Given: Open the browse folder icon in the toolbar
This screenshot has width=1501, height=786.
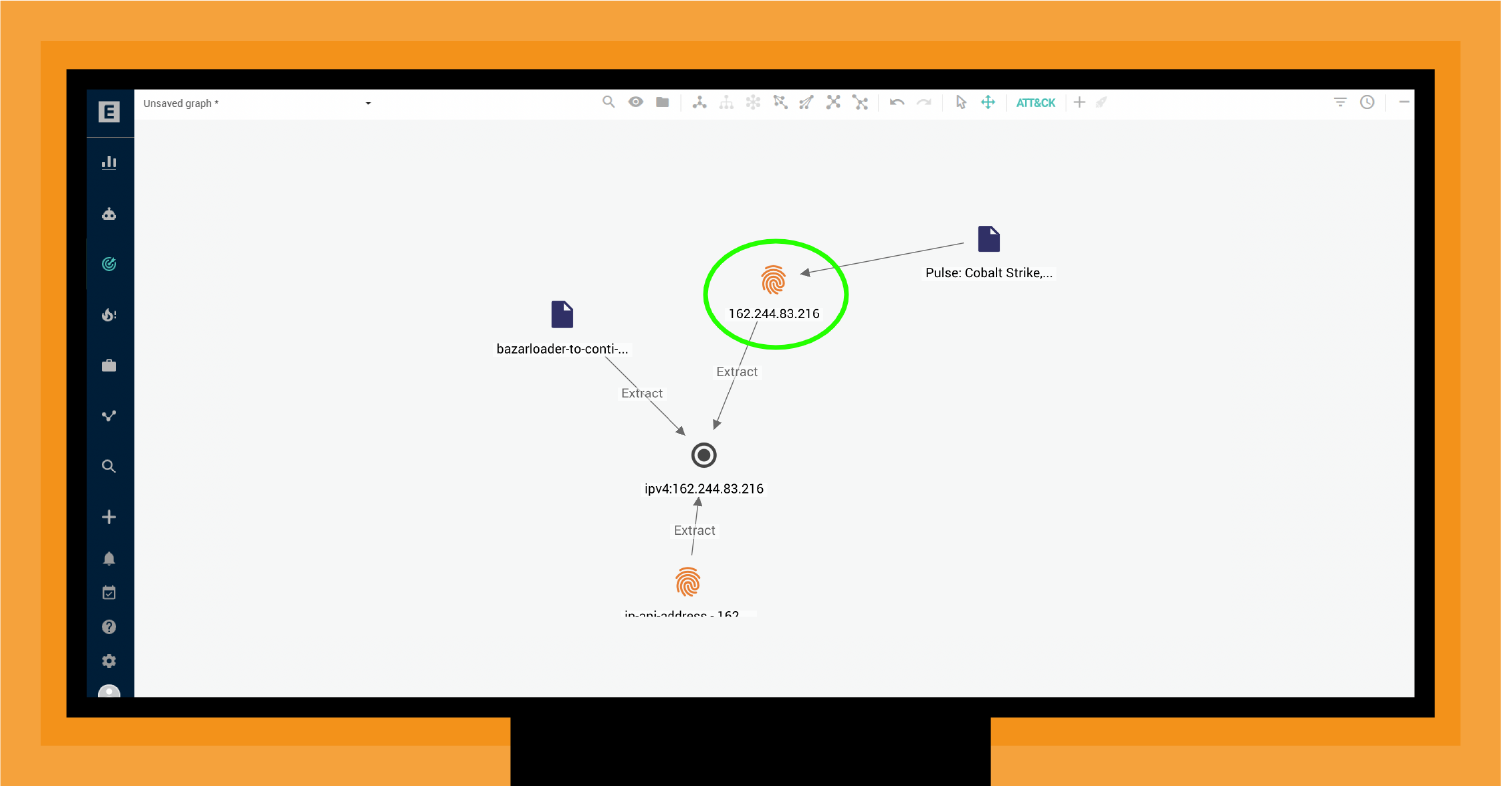Looking at the screenshot, I should click(x=662, y=101).
